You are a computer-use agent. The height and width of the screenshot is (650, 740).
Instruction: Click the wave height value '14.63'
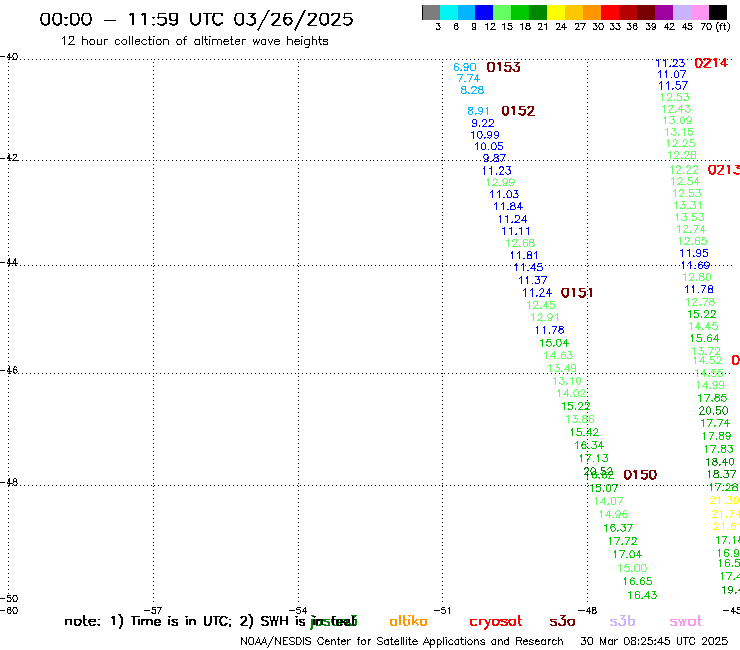558,355
